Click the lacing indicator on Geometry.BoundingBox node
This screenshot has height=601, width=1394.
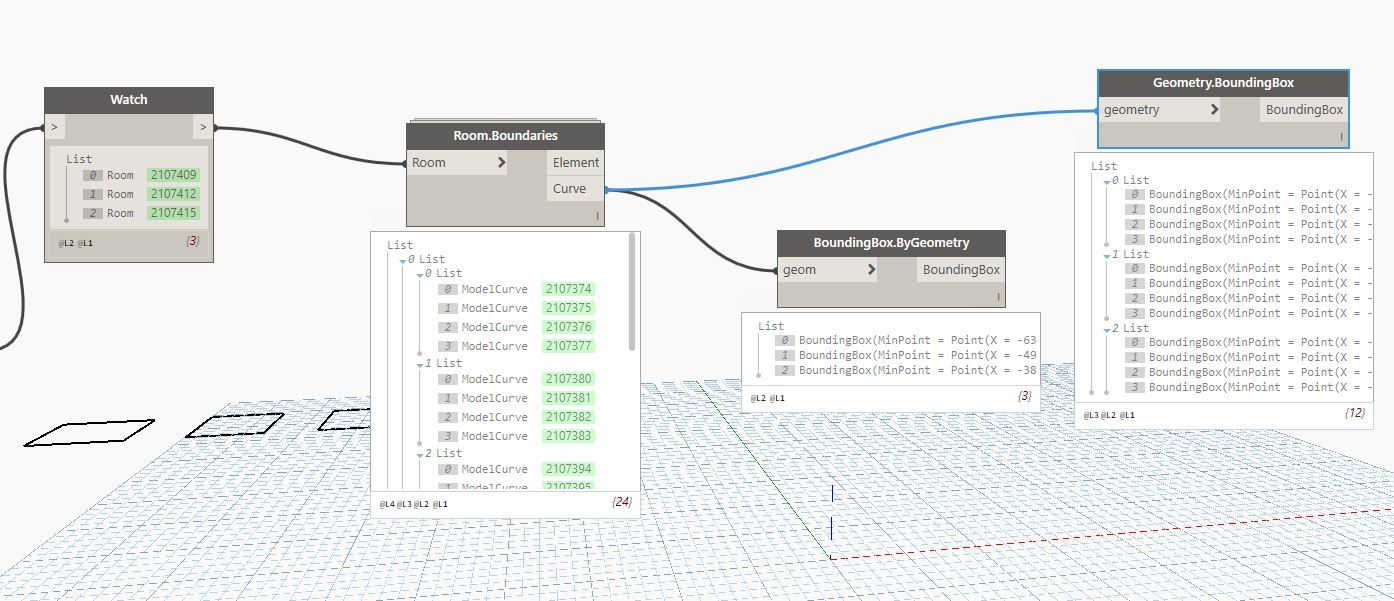tap(1341, 137)
